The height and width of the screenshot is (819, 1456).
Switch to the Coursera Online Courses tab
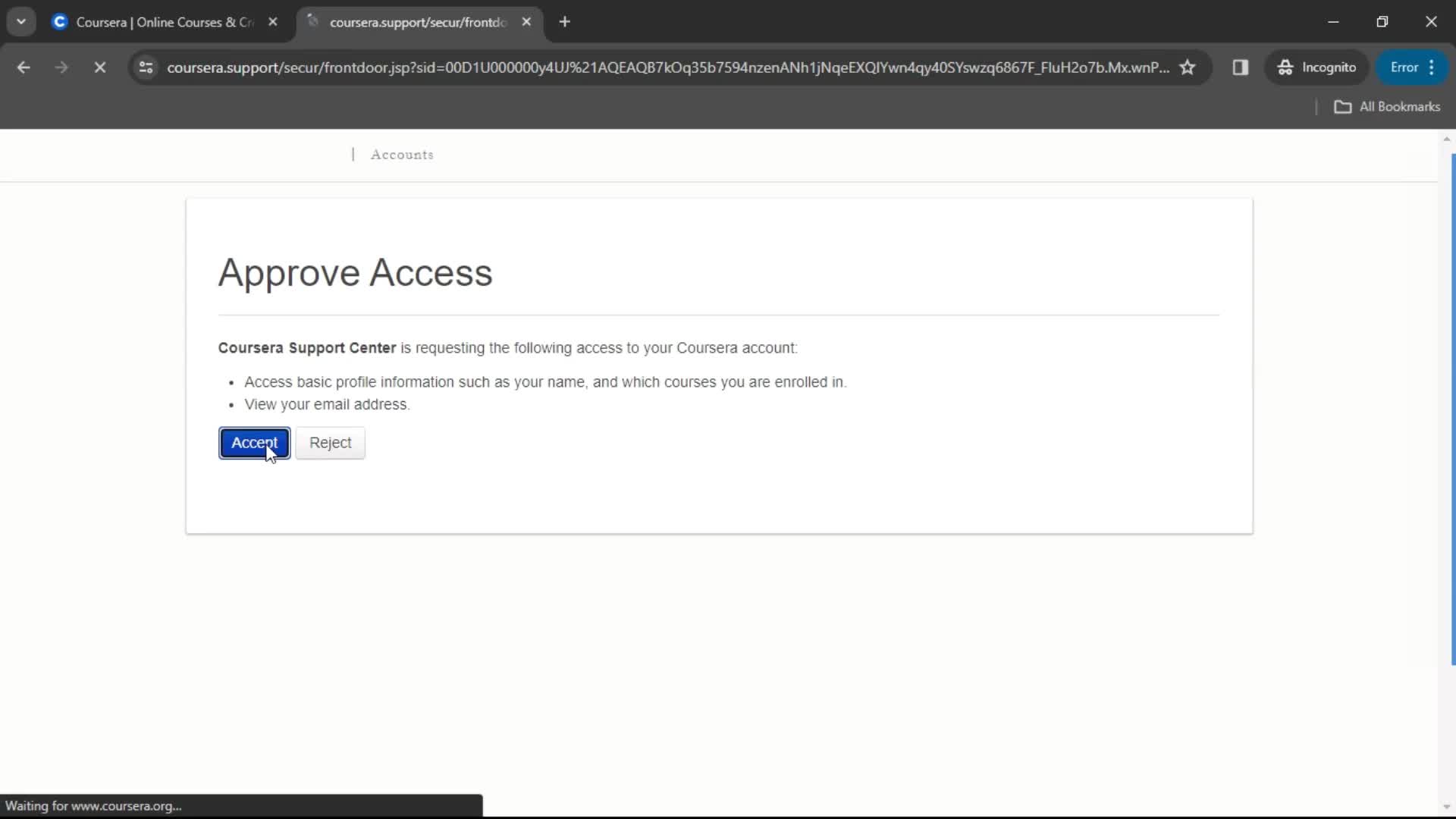(165, 22)
